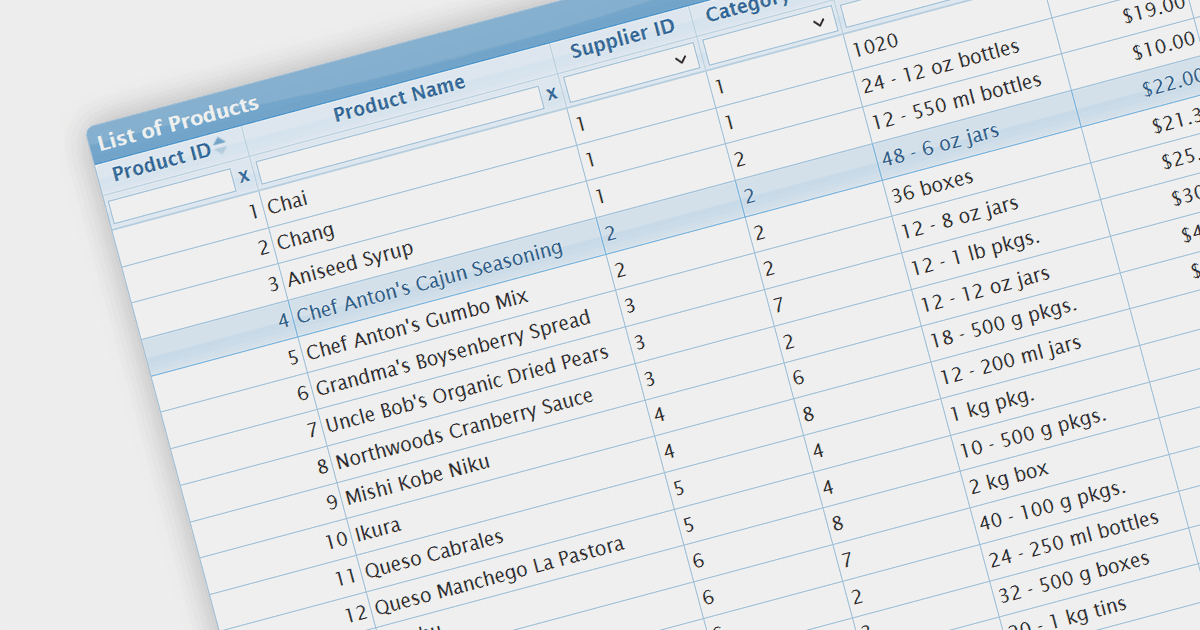Click the 12 - 1 lb pkgs. cell
Screen dimensions: 1200x630
tap(975, 254)
